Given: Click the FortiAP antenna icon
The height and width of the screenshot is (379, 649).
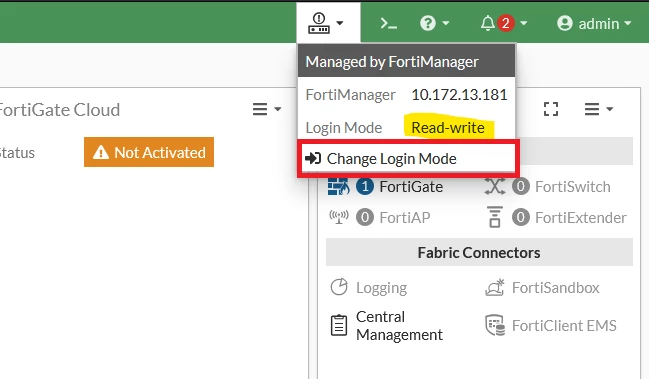Looking at the screenshot, I should point(339,217).
